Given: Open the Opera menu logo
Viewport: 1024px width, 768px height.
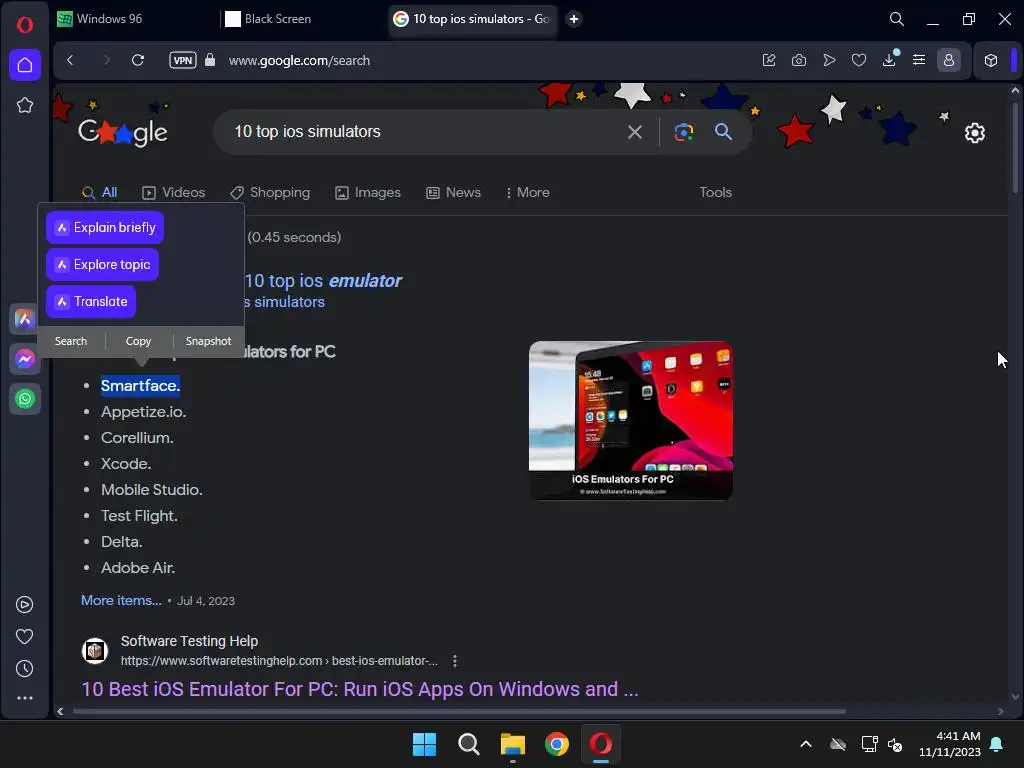Looking at the screenshot, I should [x=25, y=25].
